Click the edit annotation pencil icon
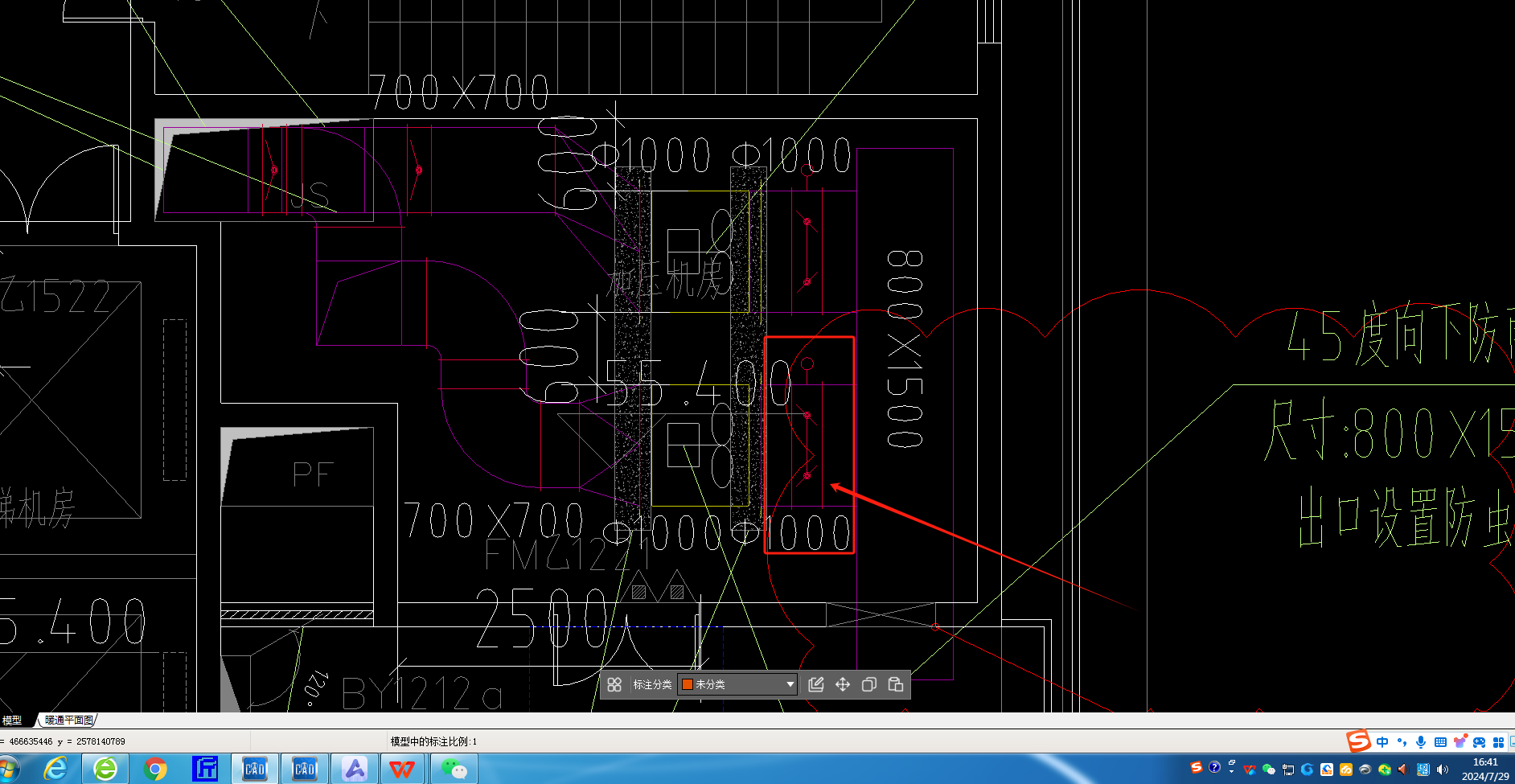Screen dimensions: 1515x784 pyautogui.click(x=816, y=684)
